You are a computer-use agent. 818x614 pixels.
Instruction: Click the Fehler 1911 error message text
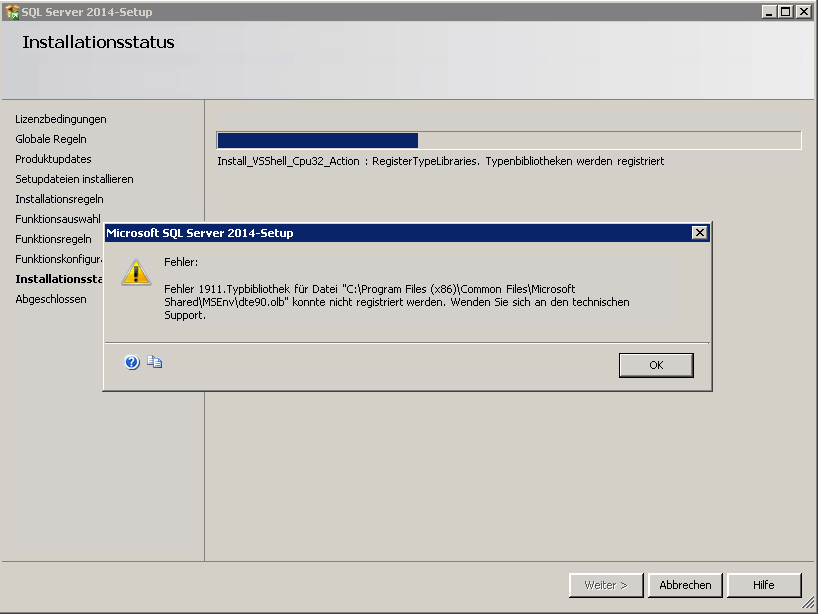point(396,302)
